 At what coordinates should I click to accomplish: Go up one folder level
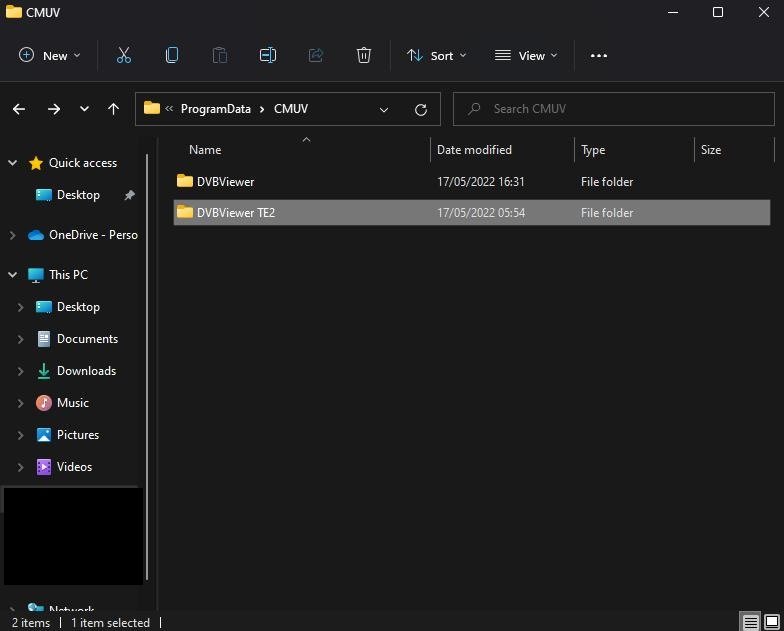113,109
